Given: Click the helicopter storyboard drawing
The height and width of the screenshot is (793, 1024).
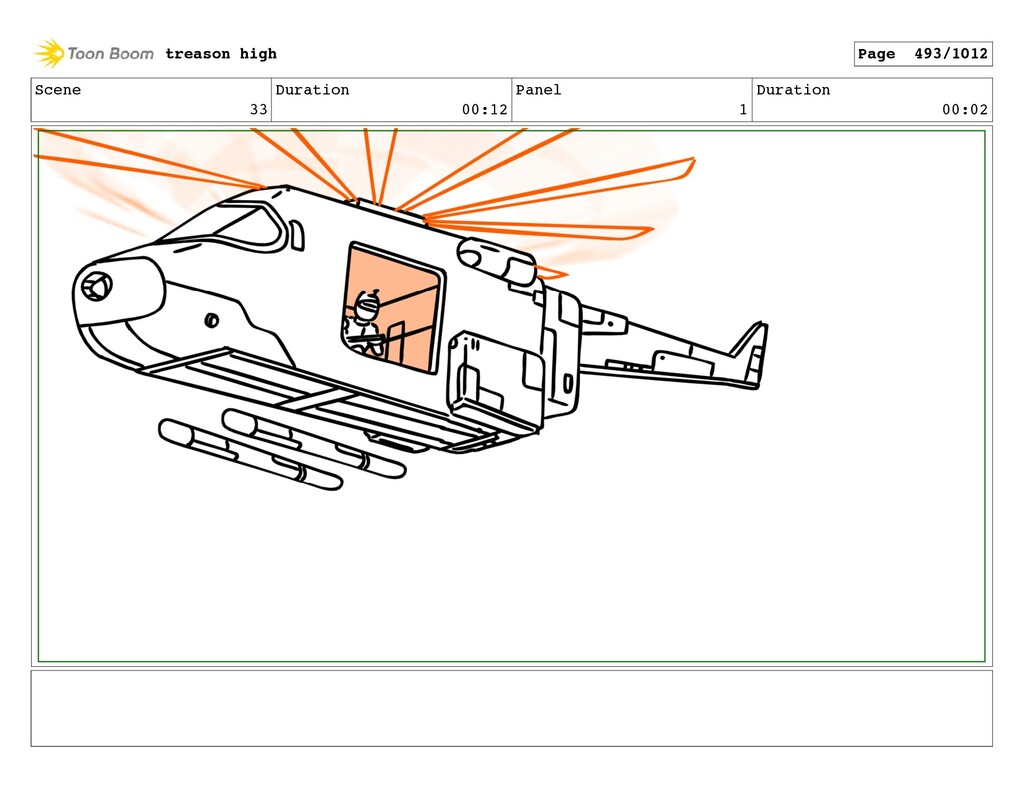Looking at the screenshot, I should 418,307.
